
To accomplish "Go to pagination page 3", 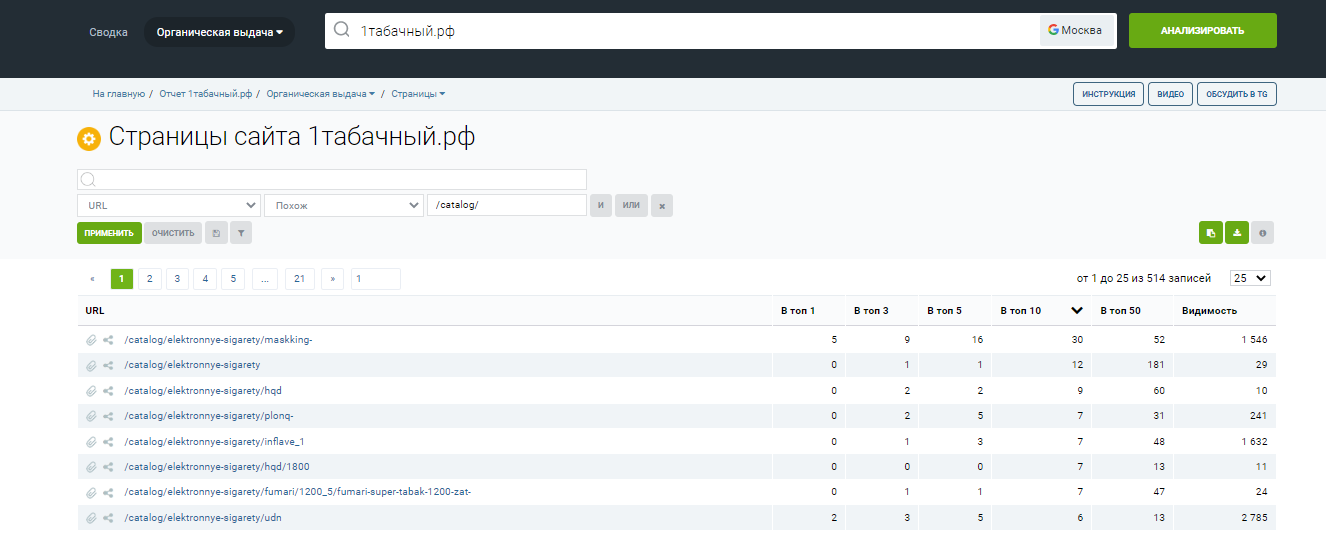I will [177, 279].
